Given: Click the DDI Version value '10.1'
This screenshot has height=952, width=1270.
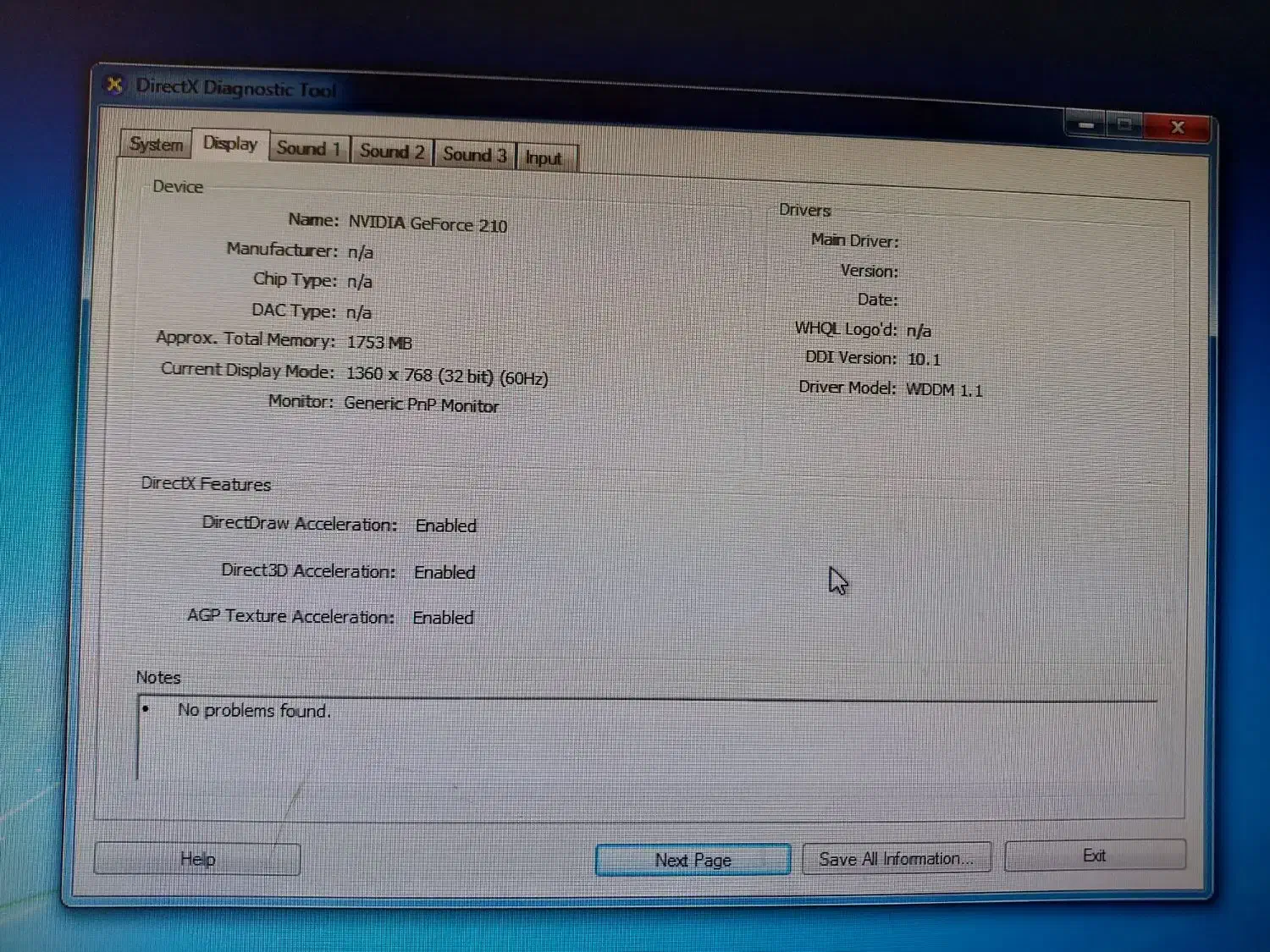Looking at the screenshot, I should pos(924,360).
